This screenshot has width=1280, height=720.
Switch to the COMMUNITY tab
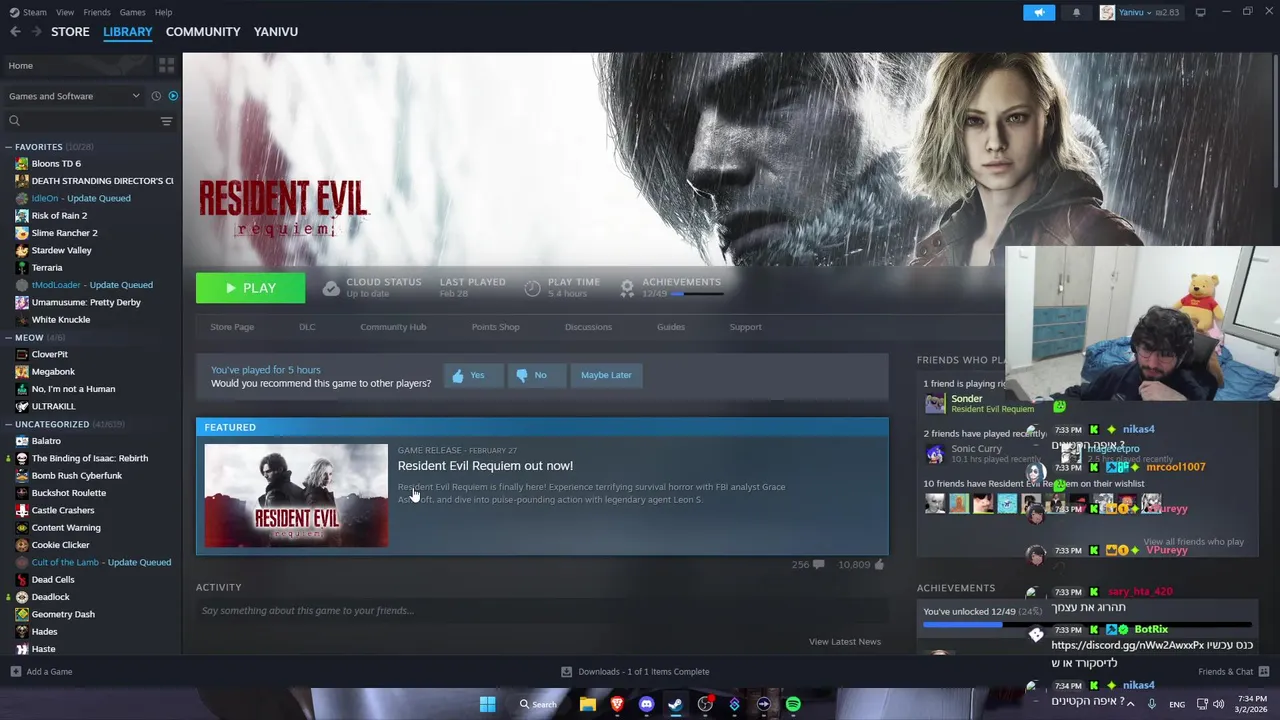(x=203, y=32)
